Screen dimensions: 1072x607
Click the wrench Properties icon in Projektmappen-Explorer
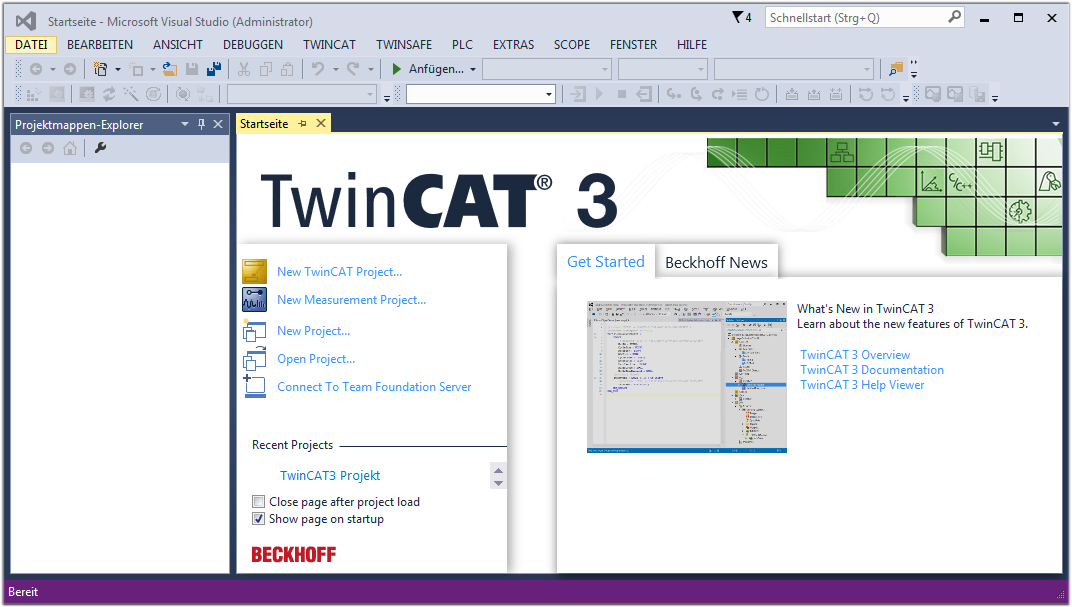(99, 147)
